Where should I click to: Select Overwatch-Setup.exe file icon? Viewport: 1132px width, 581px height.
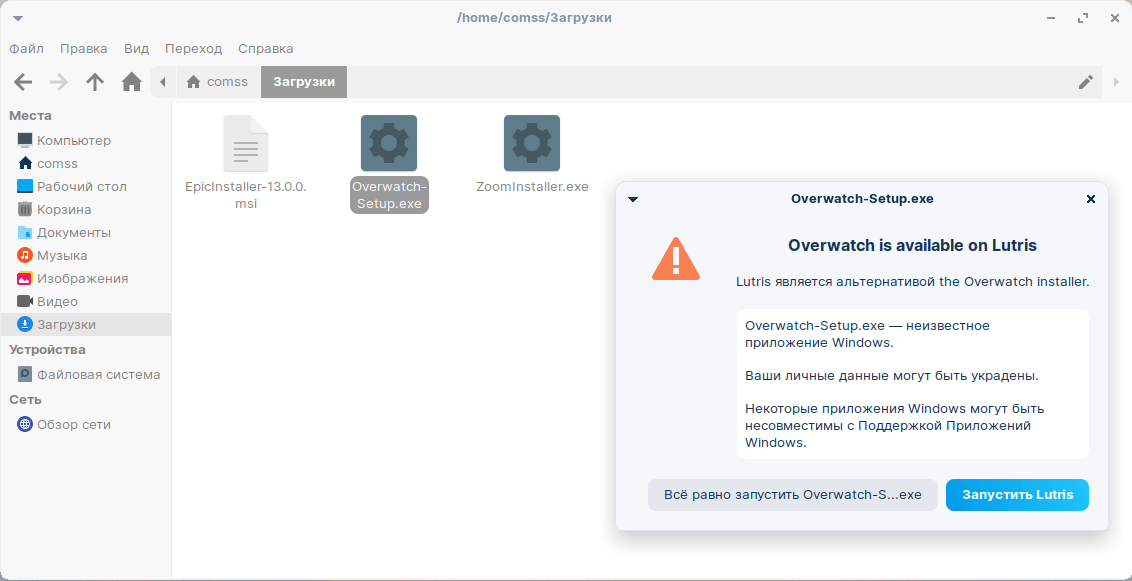click(x=388, y=143)
